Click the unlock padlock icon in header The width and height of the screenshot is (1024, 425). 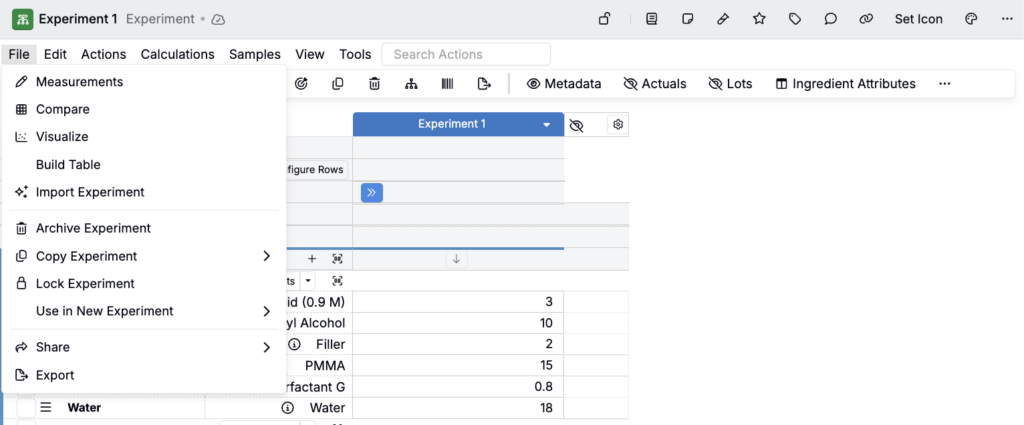tap(604, 19)
